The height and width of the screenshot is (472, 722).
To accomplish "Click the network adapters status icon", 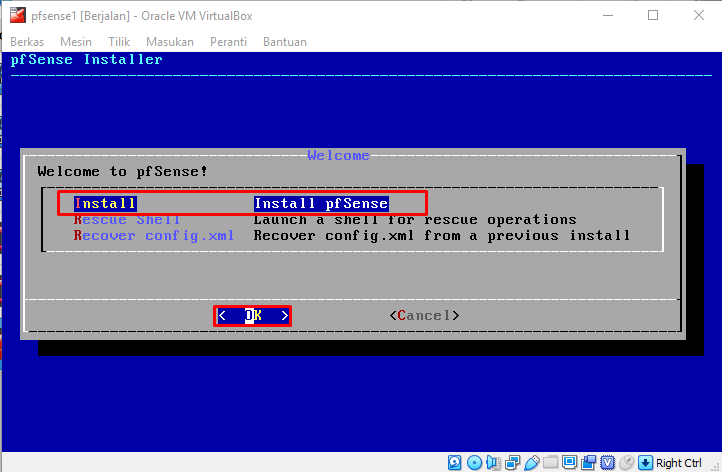I will point(512,462).
